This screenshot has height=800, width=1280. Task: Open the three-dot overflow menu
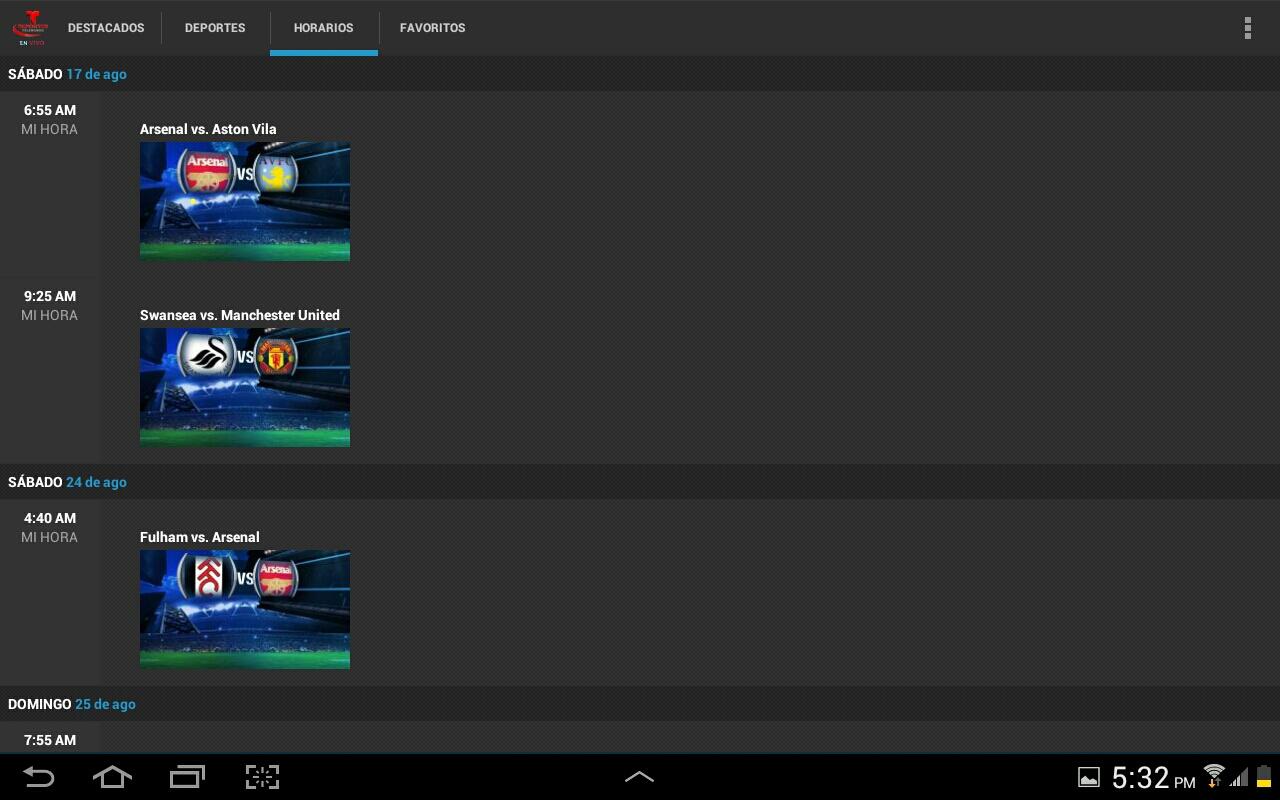1247,28
